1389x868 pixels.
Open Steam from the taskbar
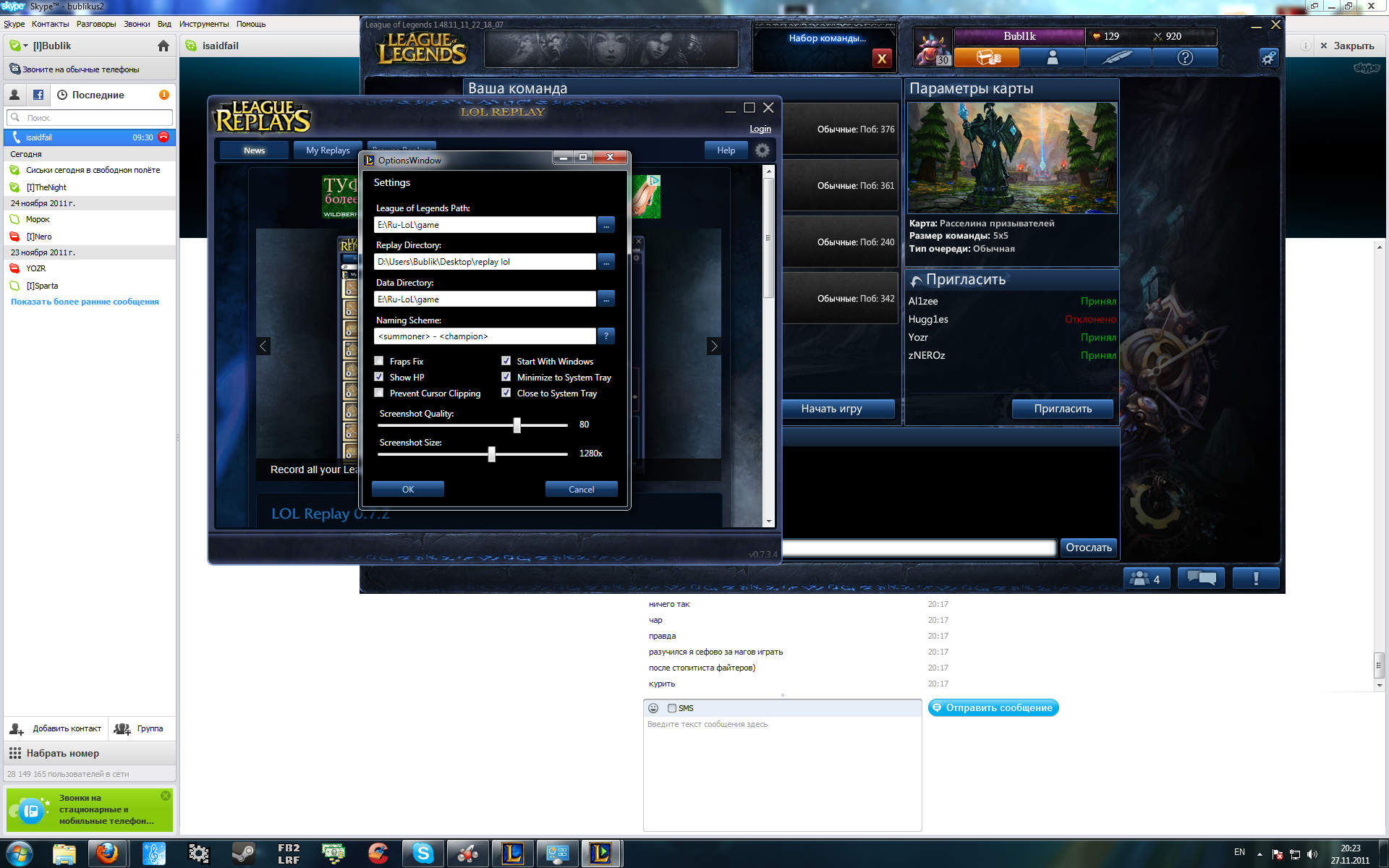pos(243,854)
